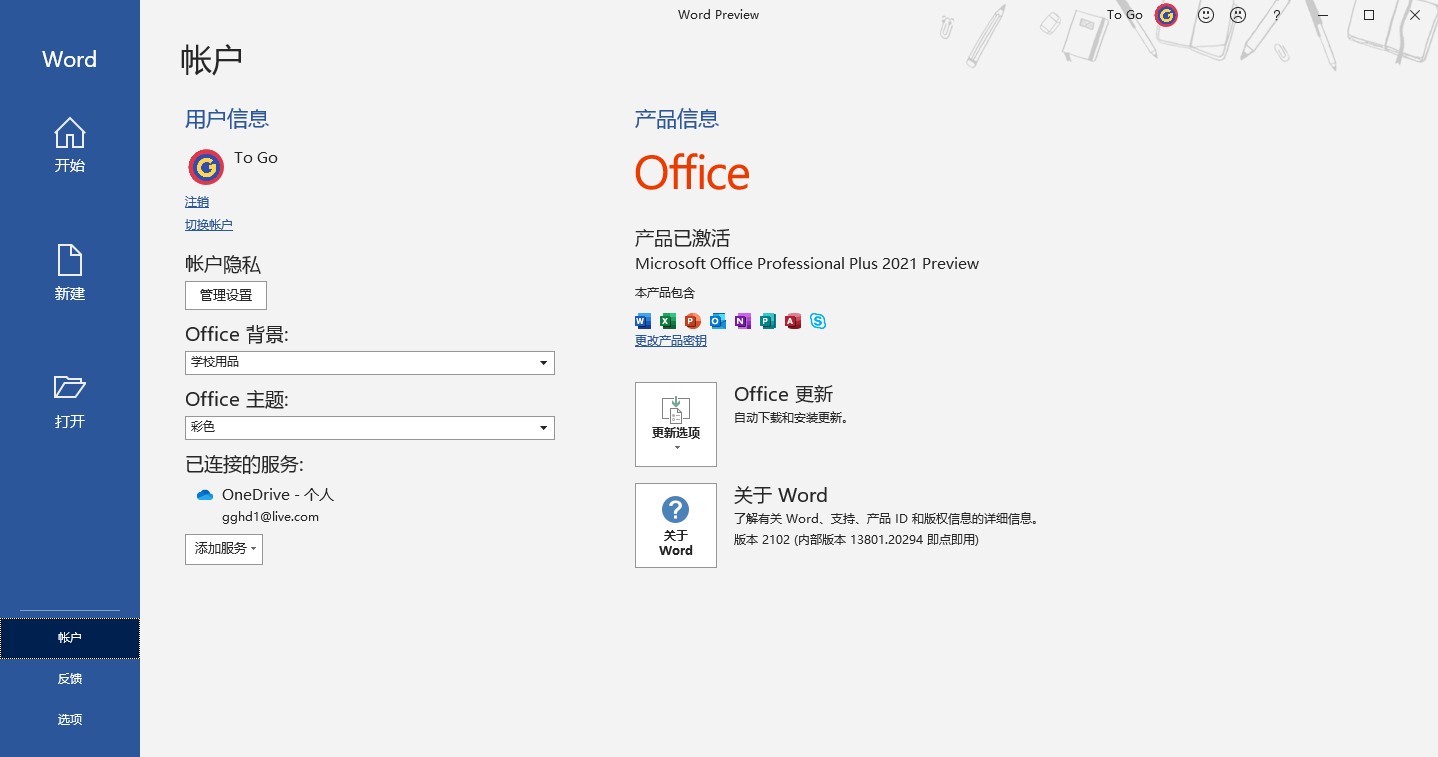The width and height of the screenshot is (1438, 757).
Task: Click the 更改产品密钥 link
Action: coord(671,341)
